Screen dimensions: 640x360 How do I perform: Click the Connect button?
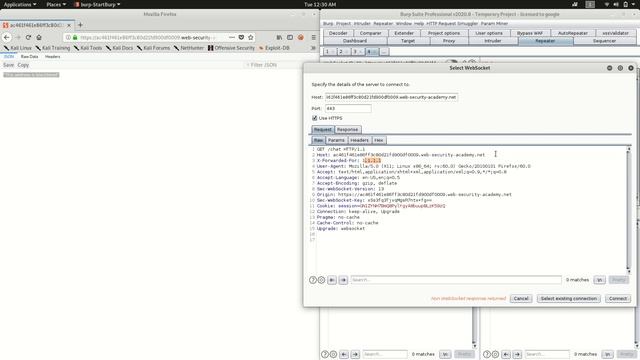point(618,299)
